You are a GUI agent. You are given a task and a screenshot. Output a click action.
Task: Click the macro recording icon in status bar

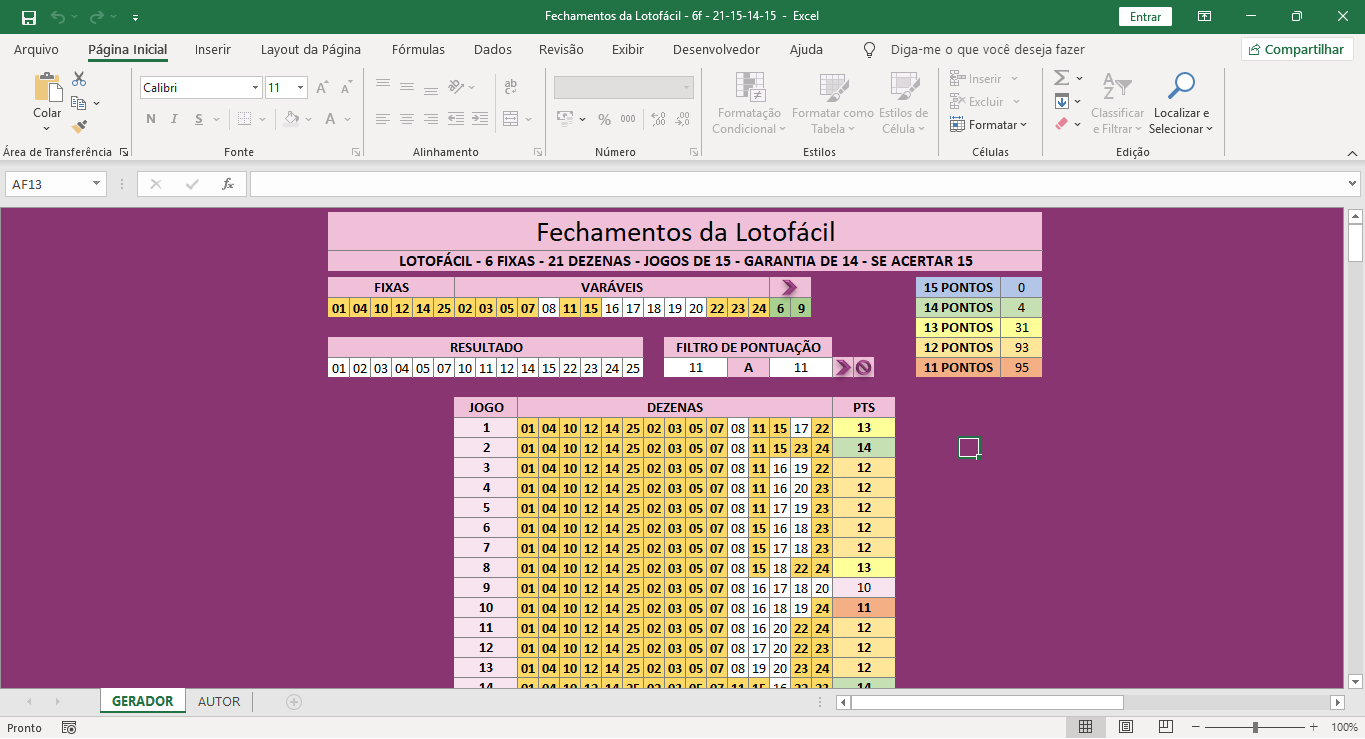tap(69, 728)
